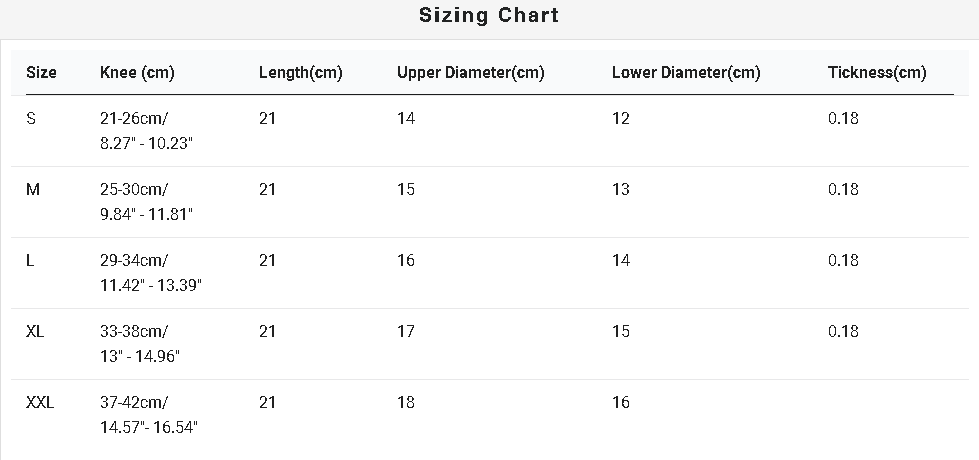
Task: Click the Tickness(cm) column header
Action: coord(877,72)
